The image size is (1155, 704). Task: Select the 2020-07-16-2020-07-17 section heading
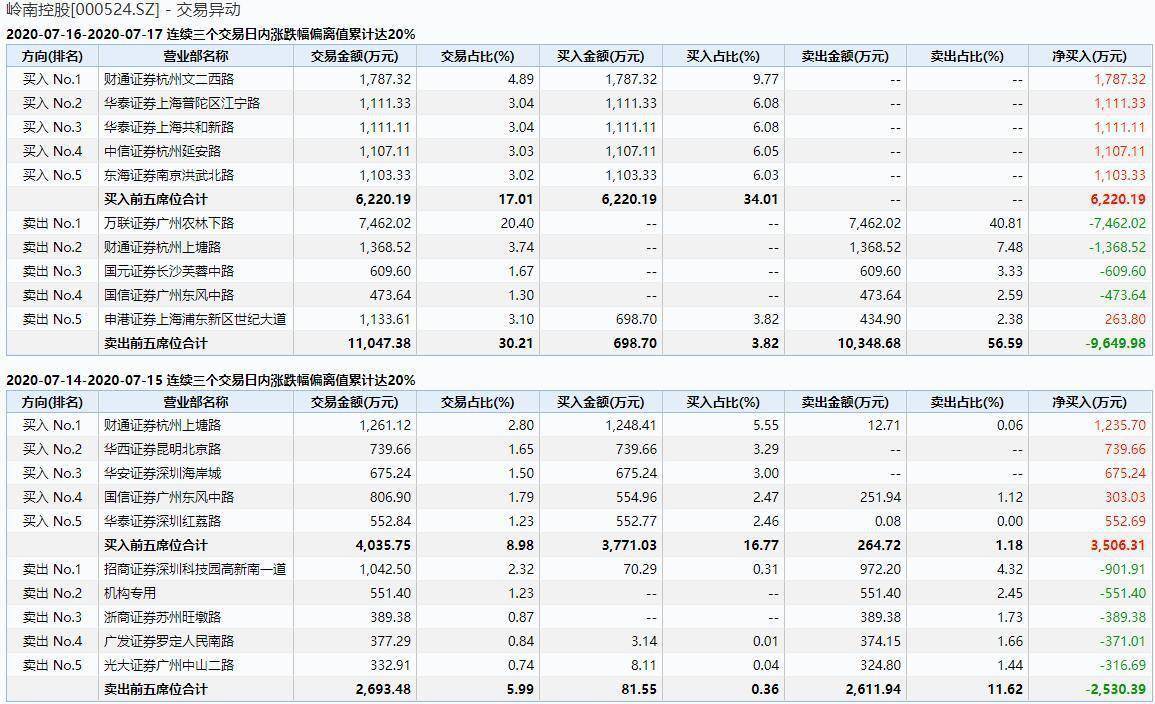click(211, 34)
